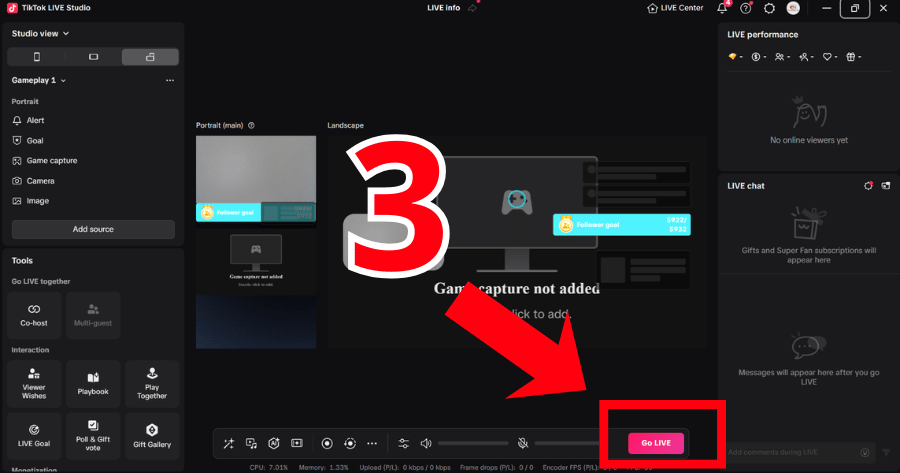
Task: Click the Frame drops (P/L) status text
Action: [x=496, y=467]
